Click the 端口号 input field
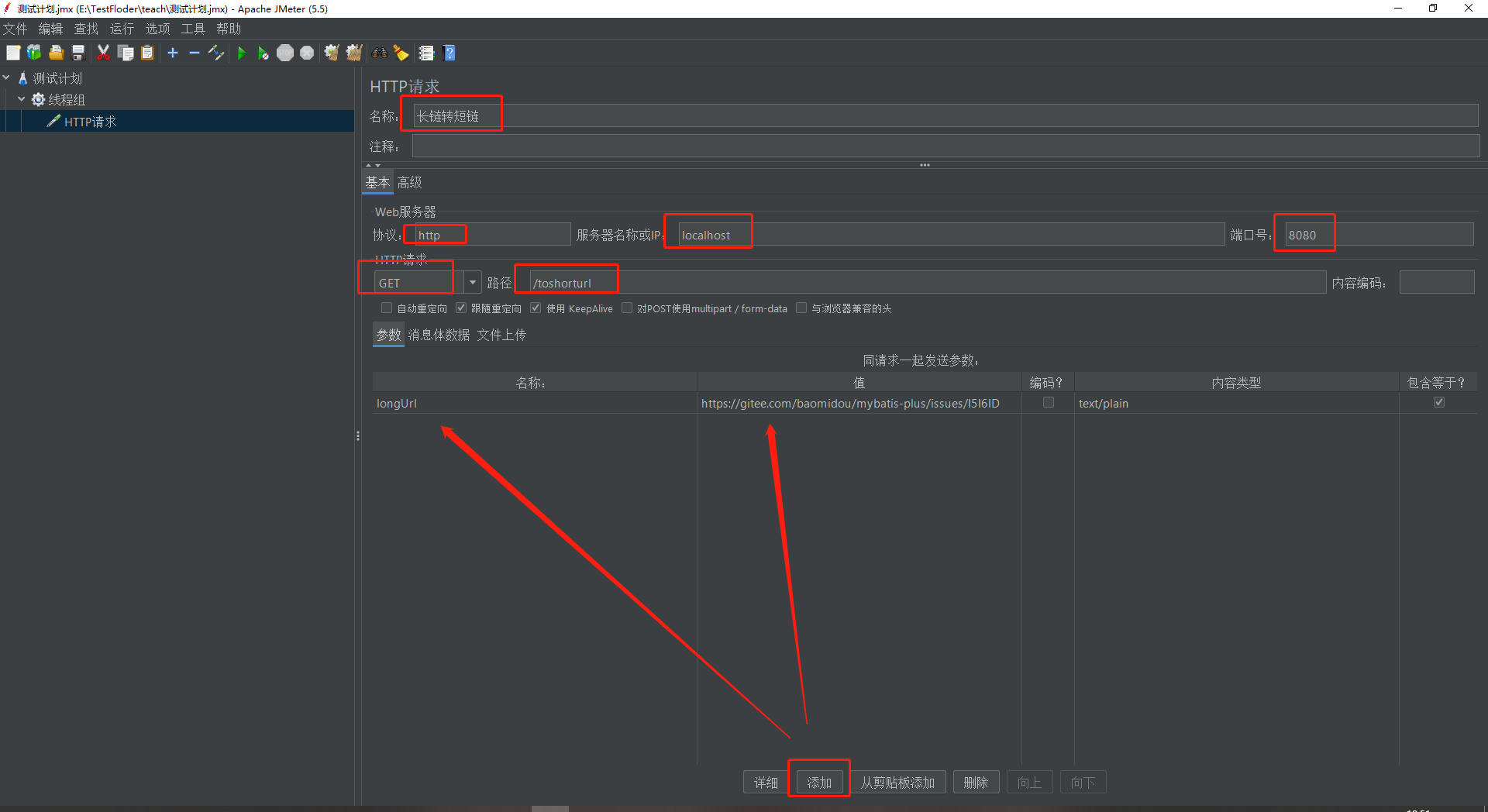1488x812 pixels. tap(1378, 235)
